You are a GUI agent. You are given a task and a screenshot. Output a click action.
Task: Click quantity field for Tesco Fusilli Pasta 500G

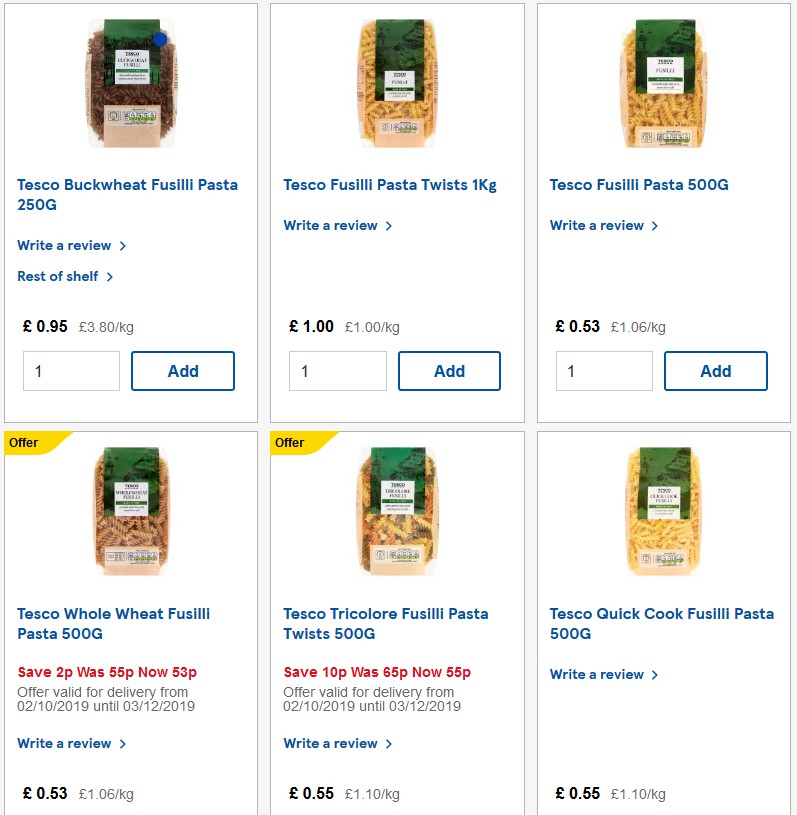(604, 370)
